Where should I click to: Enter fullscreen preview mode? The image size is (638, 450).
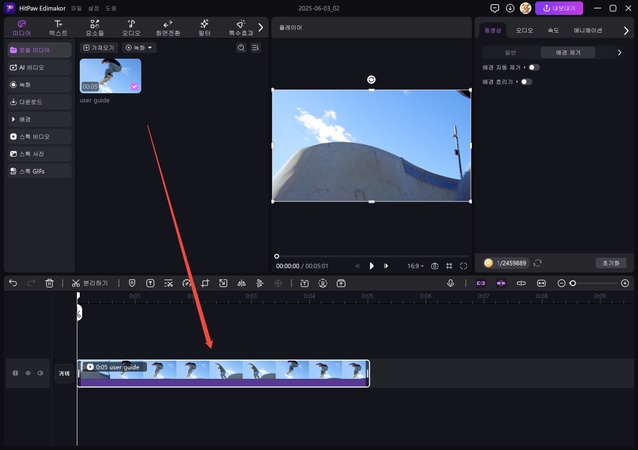point(464,266)
